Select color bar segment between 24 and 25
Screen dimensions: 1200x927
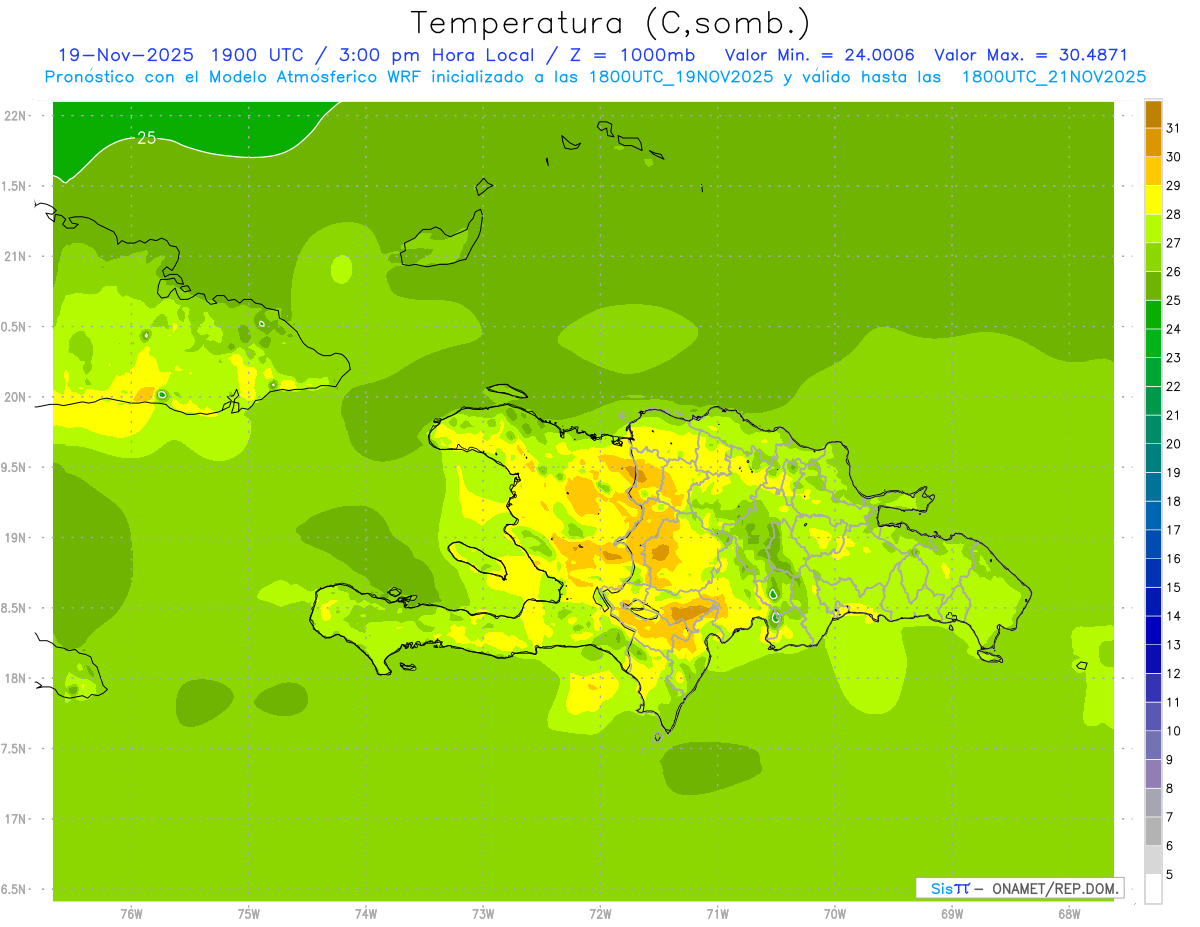[x=1153, y=315]
